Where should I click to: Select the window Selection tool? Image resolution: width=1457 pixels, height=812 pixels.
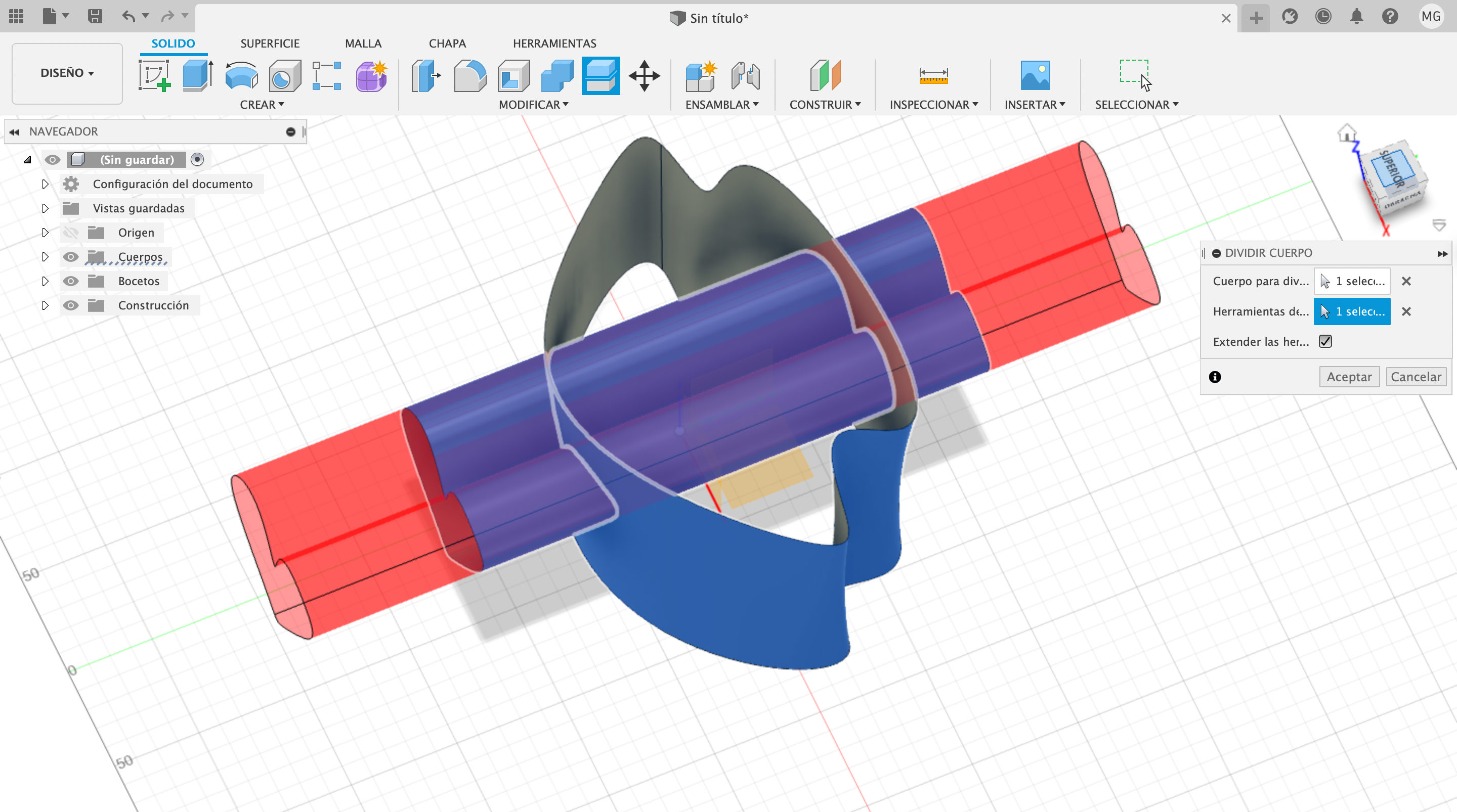click(1135, 76)
